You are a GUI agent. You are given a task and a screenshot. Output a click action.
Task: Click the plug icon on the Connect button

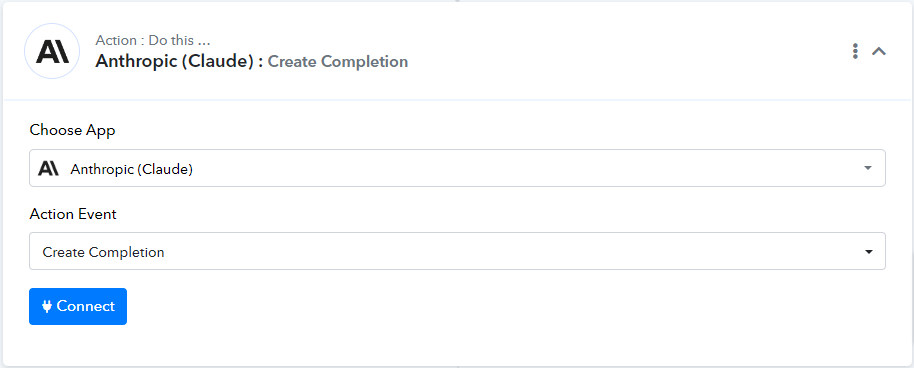tap(47, 306)
